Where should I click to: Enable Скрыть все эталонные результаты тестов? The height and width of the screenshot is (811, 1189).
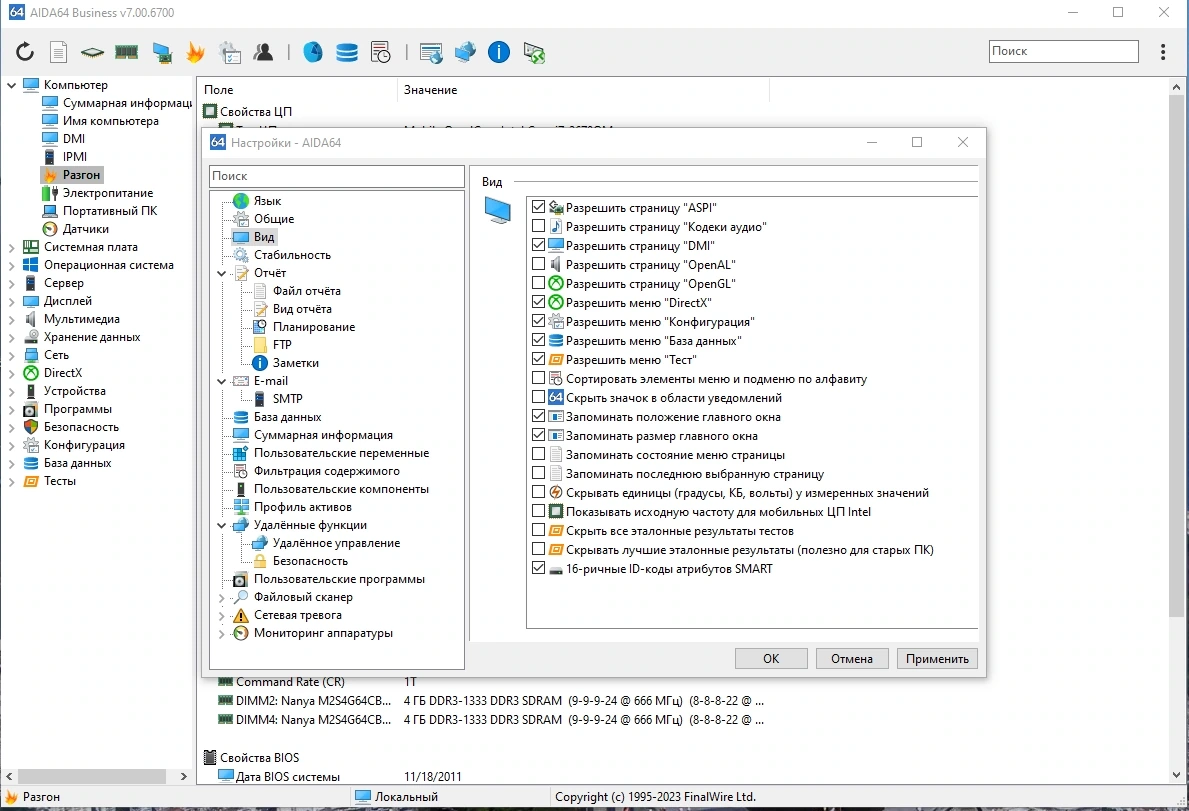pyautogui.click(x=538, y=530)
